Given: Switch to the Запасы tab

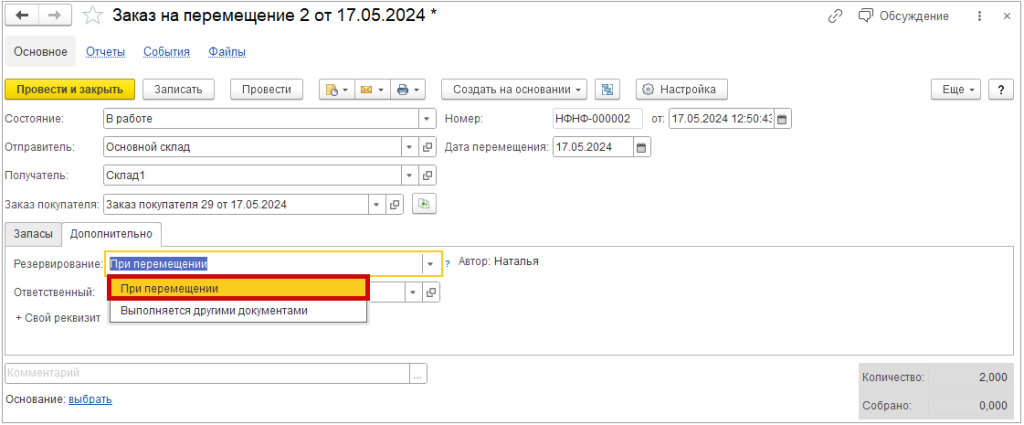Looking at the screenshot, I should tap(32, 234).
